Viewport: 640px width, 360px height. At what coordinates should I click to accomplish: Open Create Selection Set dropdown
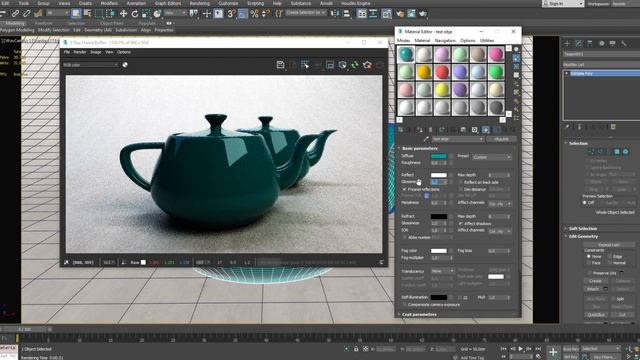click(x=305, y=13)
